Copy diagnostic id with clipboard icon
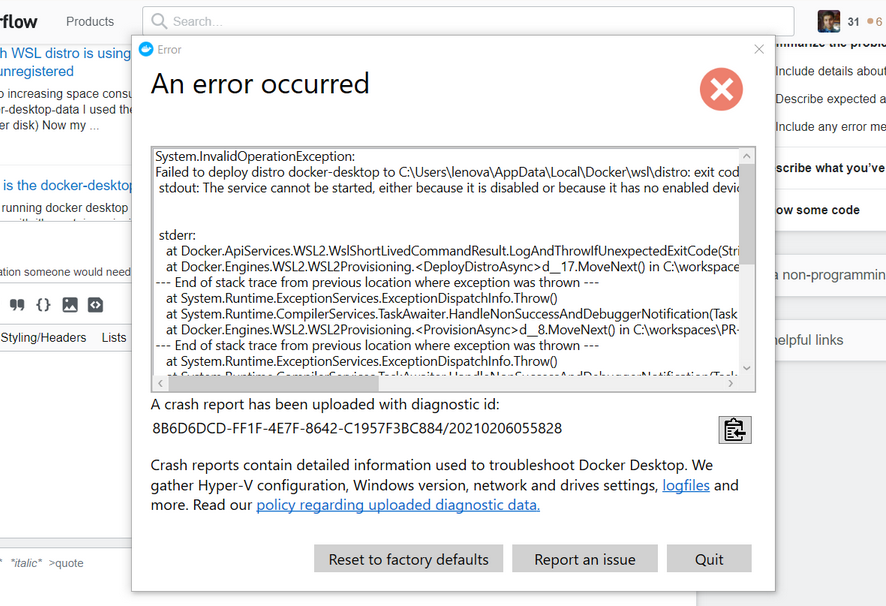Screen dimensions: 886x606 tap(735, 430)
